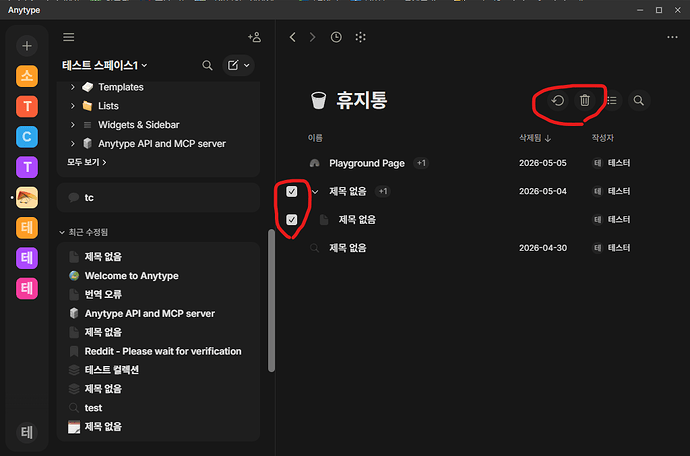Open the Templates entry

pyautogui.click(x=121, y=87)
